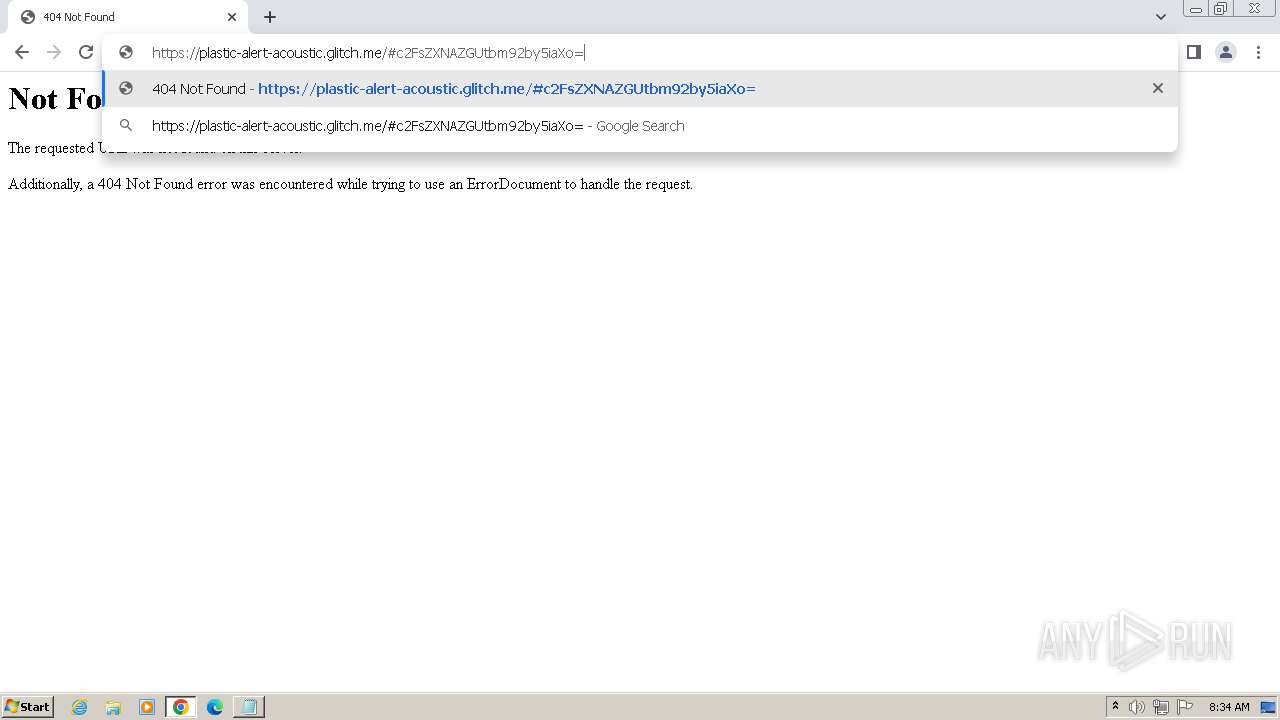1280x720 pixels.
Task: Show hidden system tray icons
Action: pyautogui.click(x=1115, y=707)
